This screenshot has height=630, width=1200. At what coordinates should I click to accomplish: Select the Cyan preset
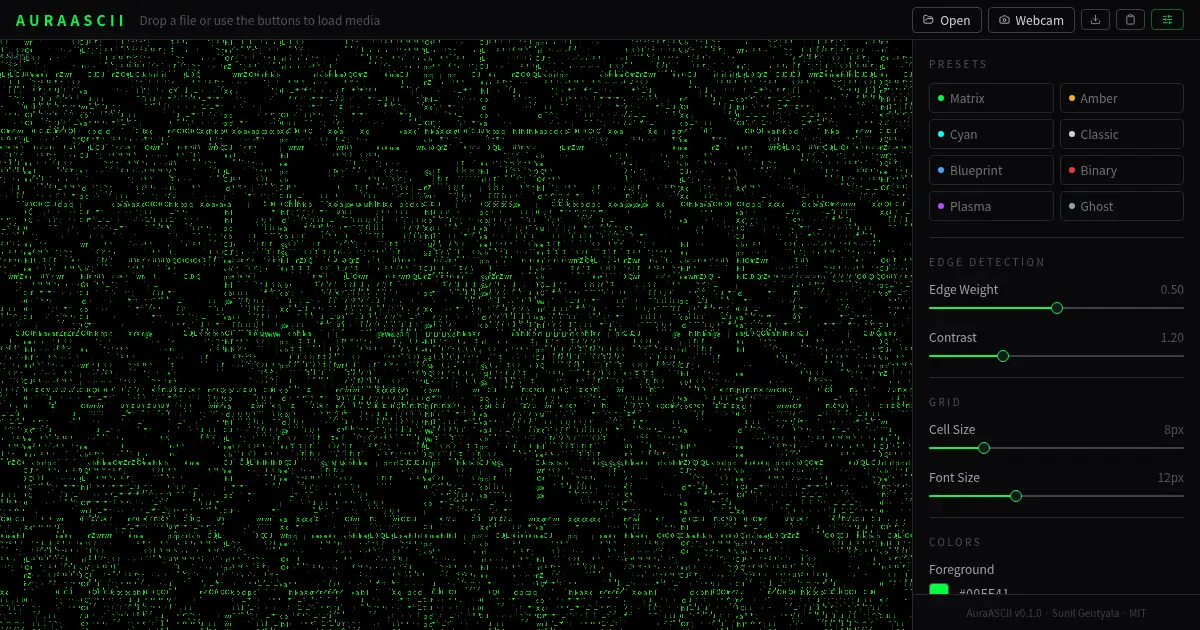pyautogui.click(x=991, y=134)
